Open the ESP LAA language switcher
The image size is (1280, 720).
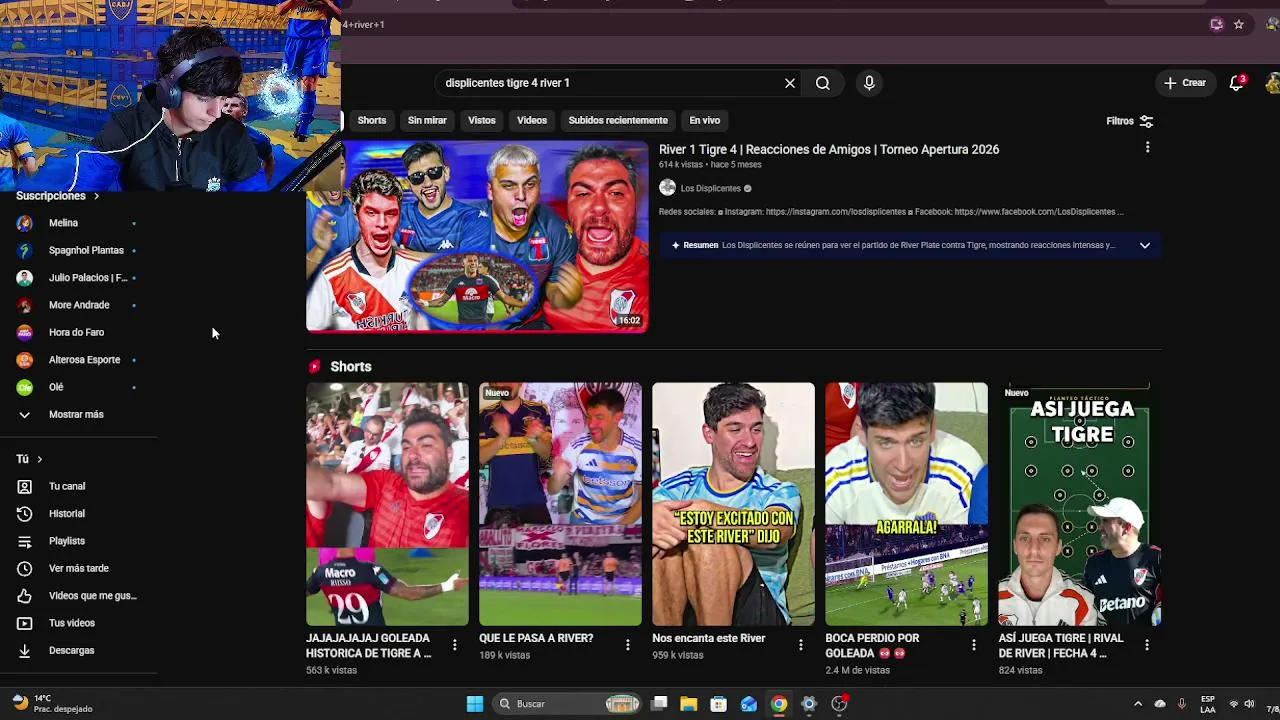click(x=1208, y=704)
